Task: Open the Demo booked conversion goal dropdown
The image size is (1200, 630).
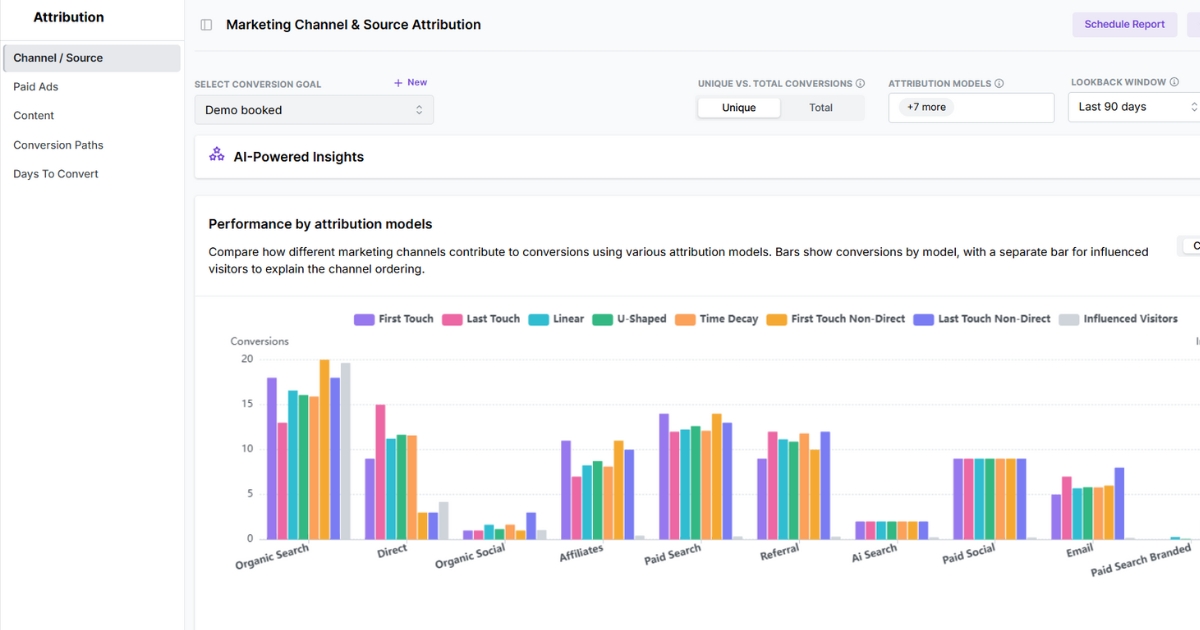Action: (x=313, y=109)
